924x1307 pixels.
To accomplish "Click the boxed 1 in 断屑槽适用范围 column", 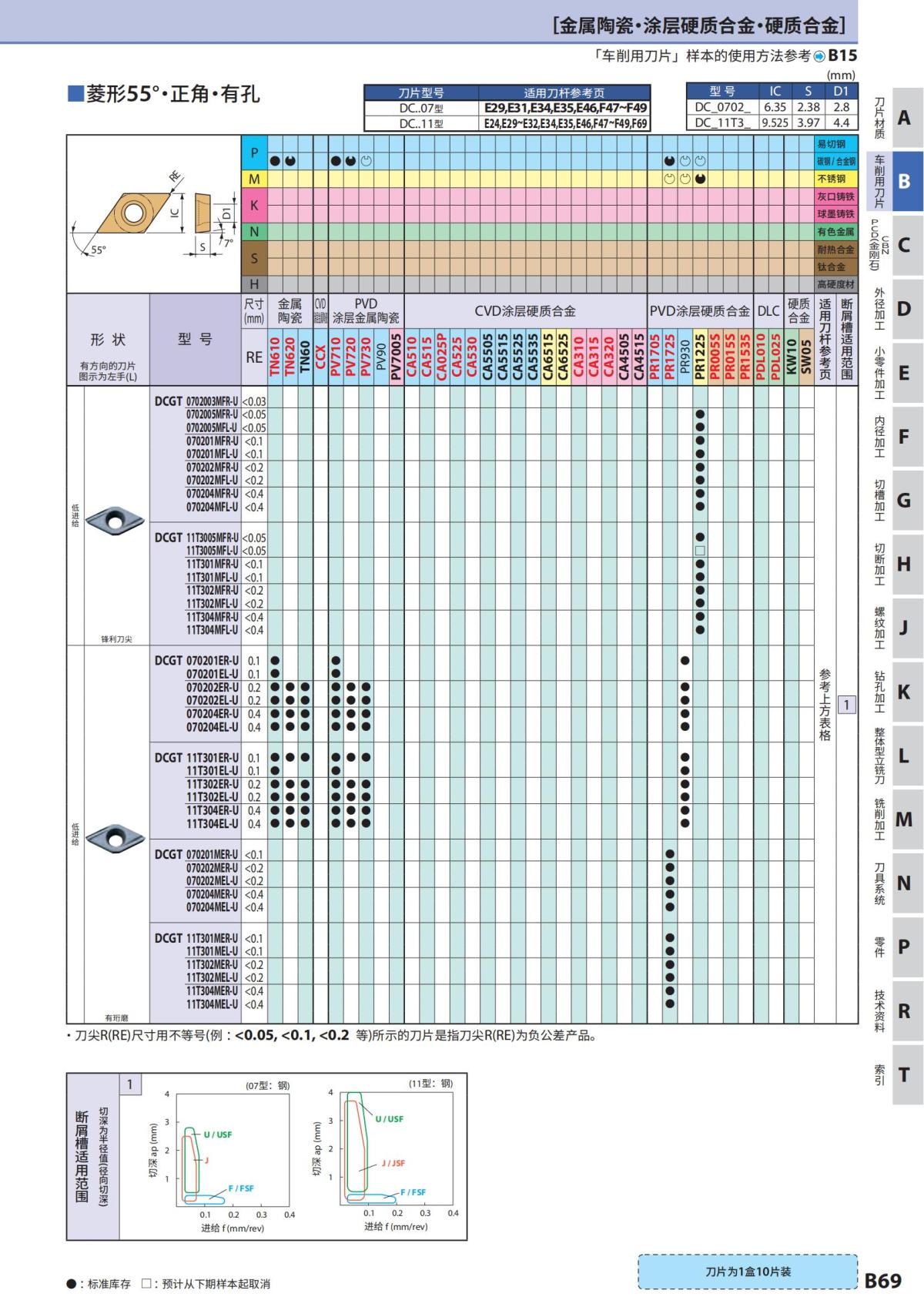I will click(x=847, y=705).
